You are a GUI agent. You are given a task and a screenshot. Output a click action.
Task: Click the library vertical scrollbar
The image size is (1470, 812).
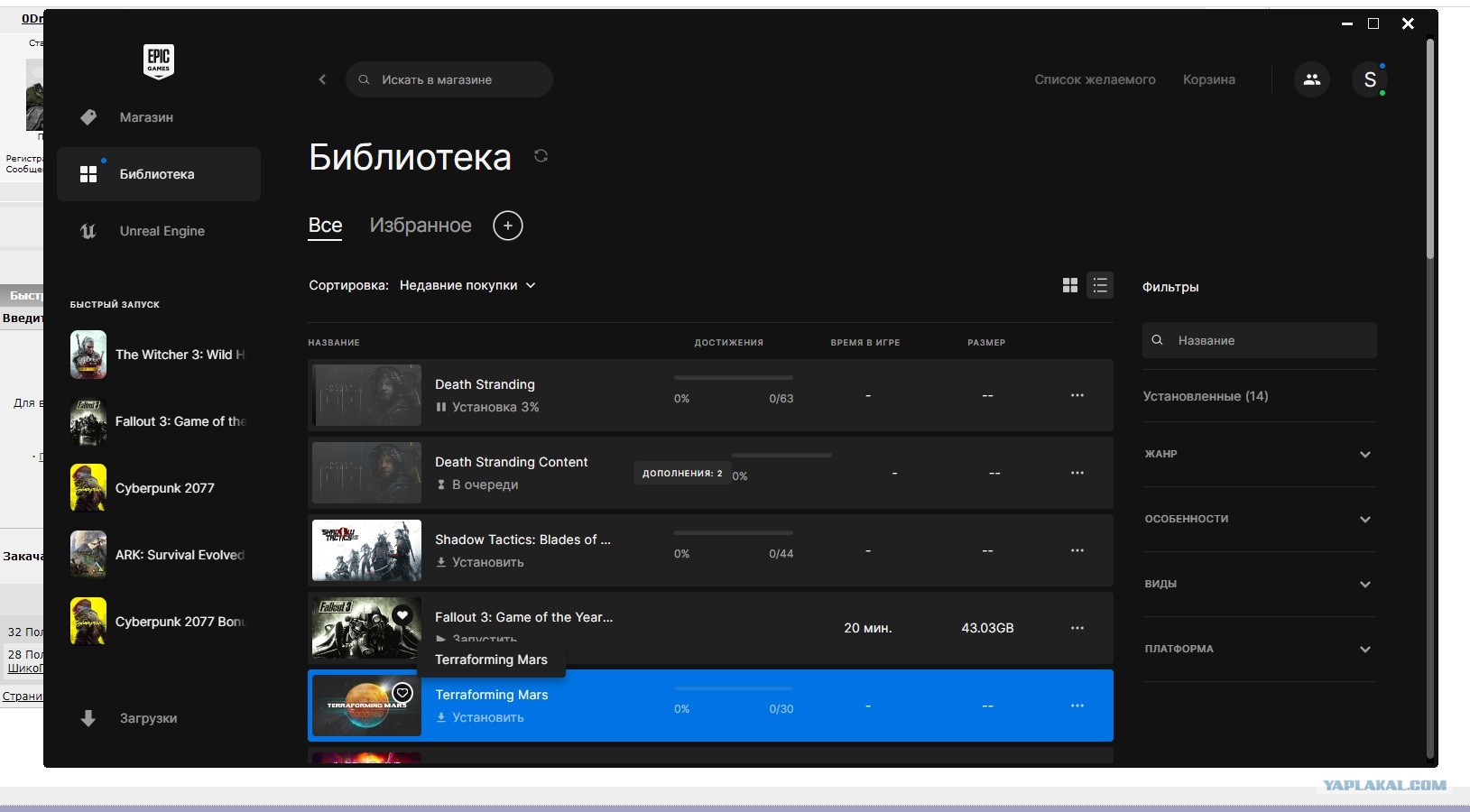[1429, 148]
